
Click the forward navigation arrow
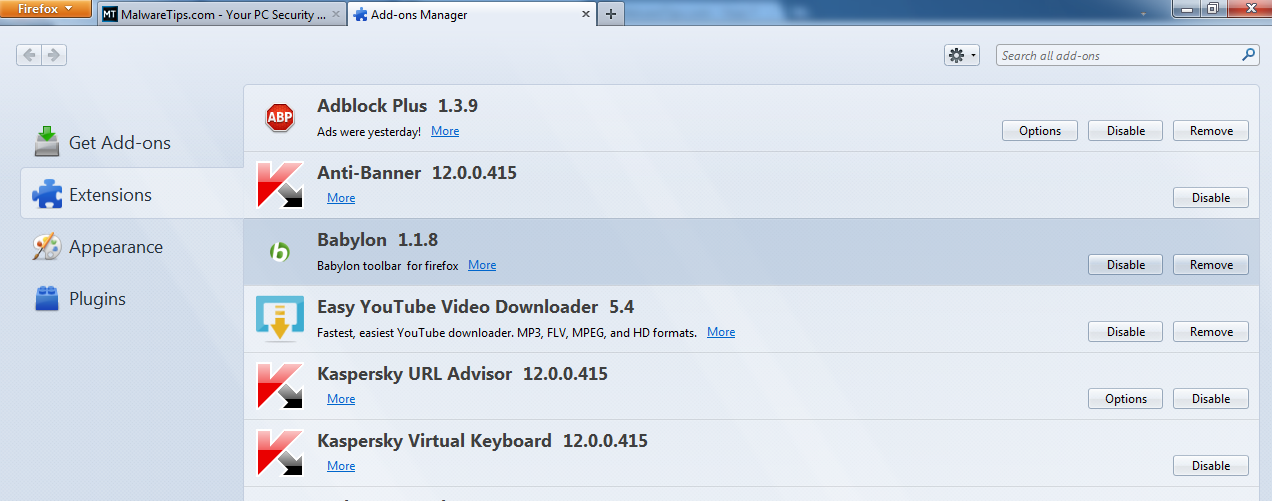pyautogui.click(x=54, y=55)
